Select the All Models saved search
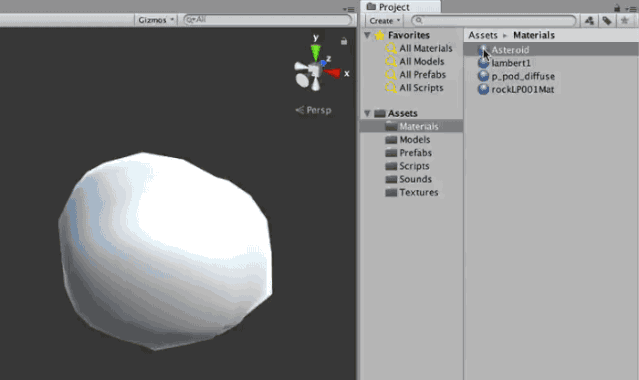This screenshot has width=639, height=380. tap(422, 61)
